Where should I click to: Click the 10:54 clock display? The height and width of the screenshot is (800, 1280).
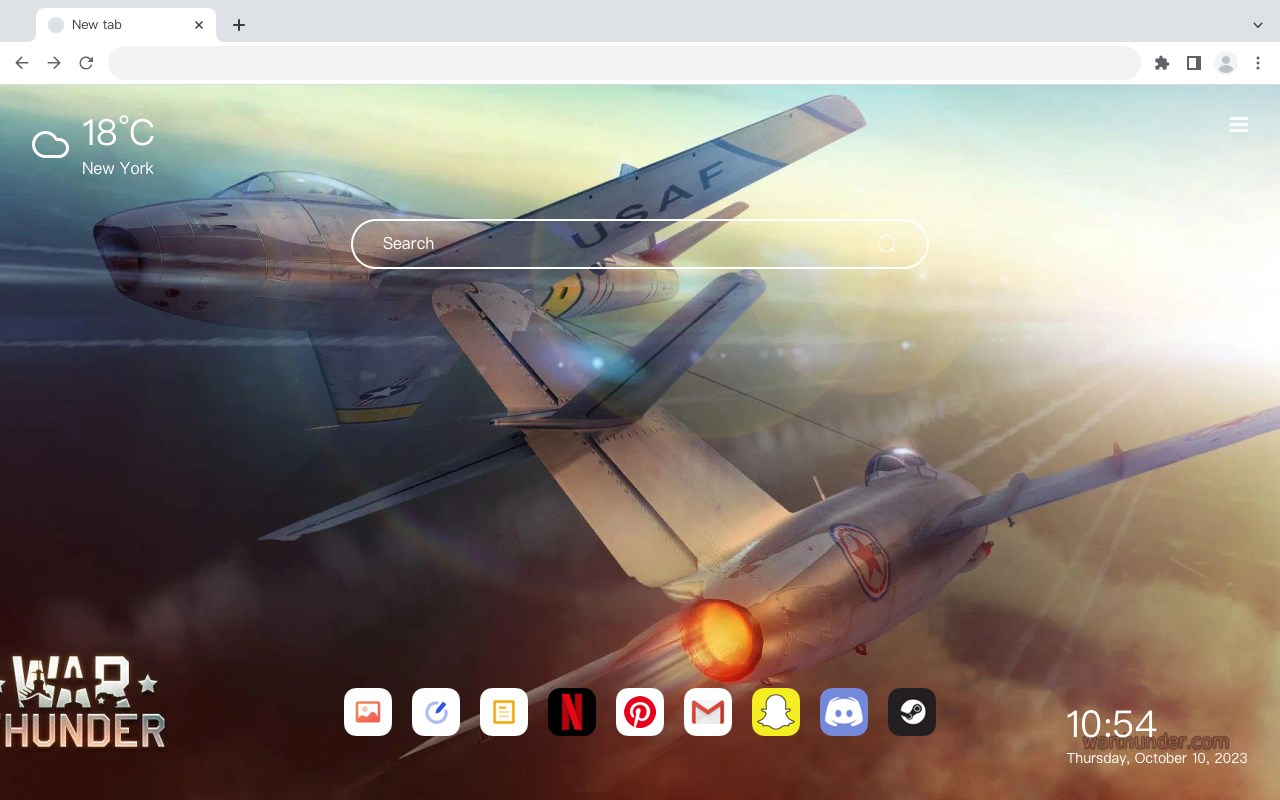click(1111, 724)
